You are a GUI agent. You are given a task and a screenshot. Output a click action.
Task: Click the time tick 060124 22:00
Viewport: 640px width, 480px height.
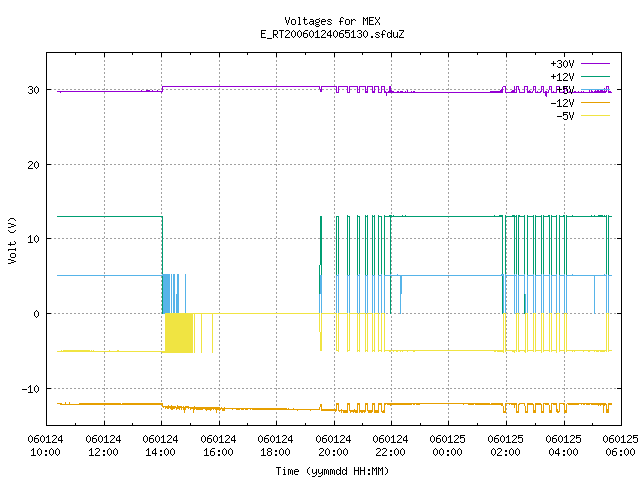tap(391, 446)
